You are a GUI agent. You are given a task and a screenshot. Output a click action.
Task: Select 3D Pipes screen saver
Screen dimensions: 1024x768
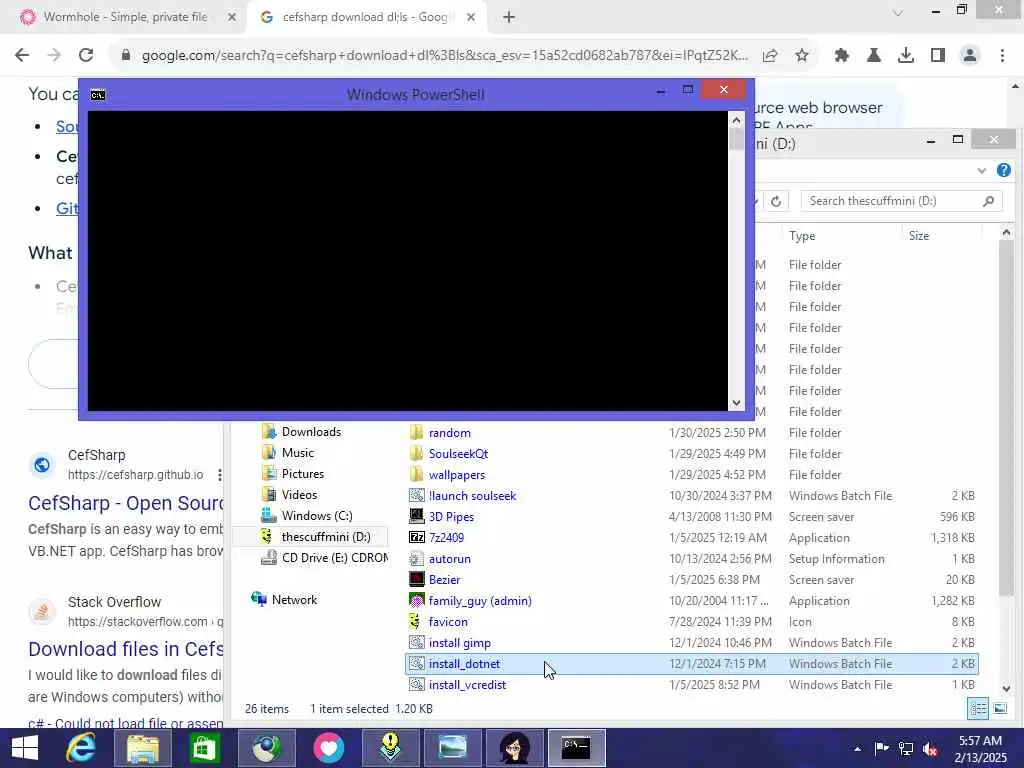point(451,517)
